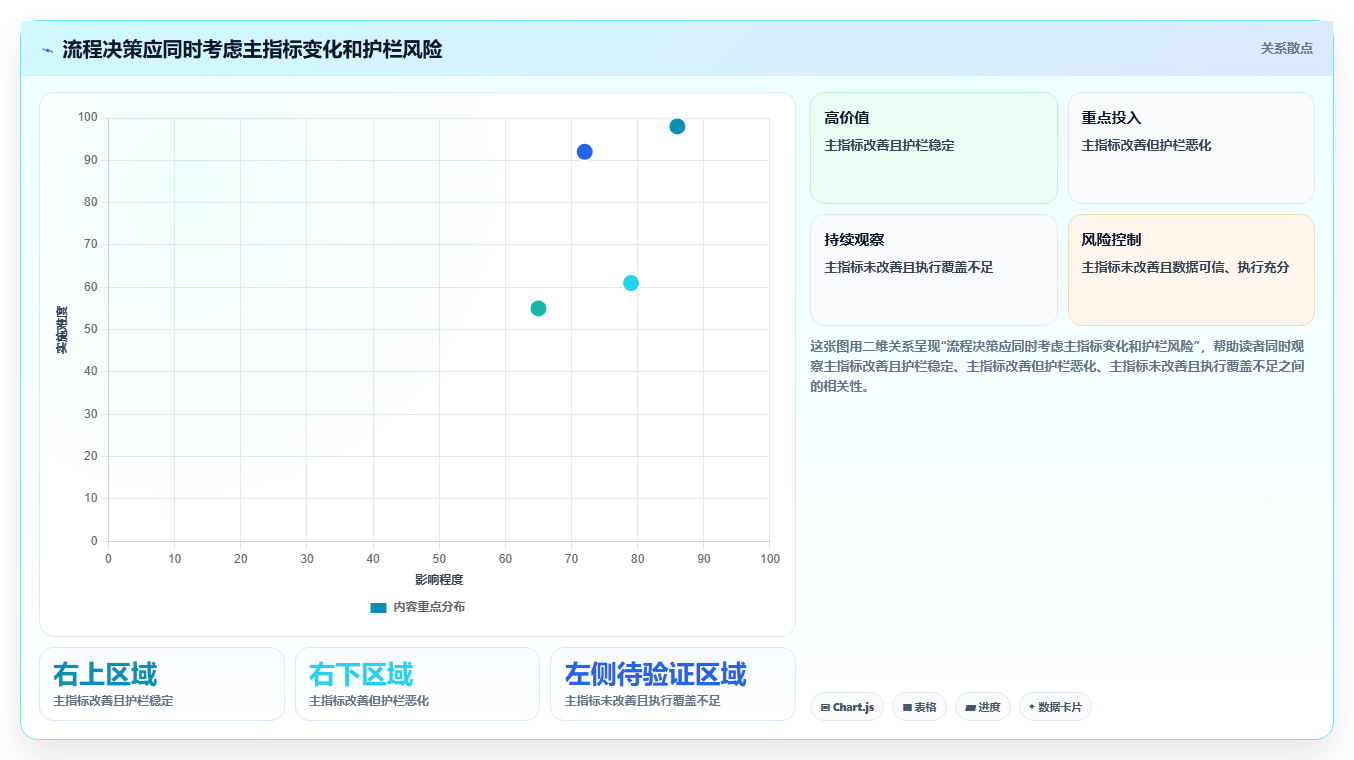Open the 高价值 quadrant card
The image size is (1354, 760).
(x=933, y=148)
